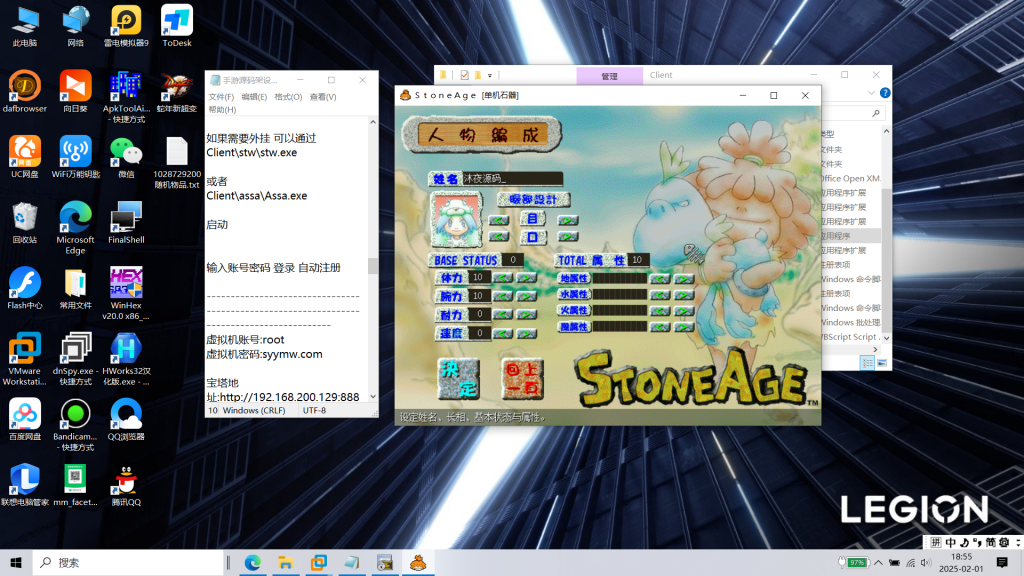Click left arrow next to 火属性
1024x576 pixels.
click(x=659, y=311)
